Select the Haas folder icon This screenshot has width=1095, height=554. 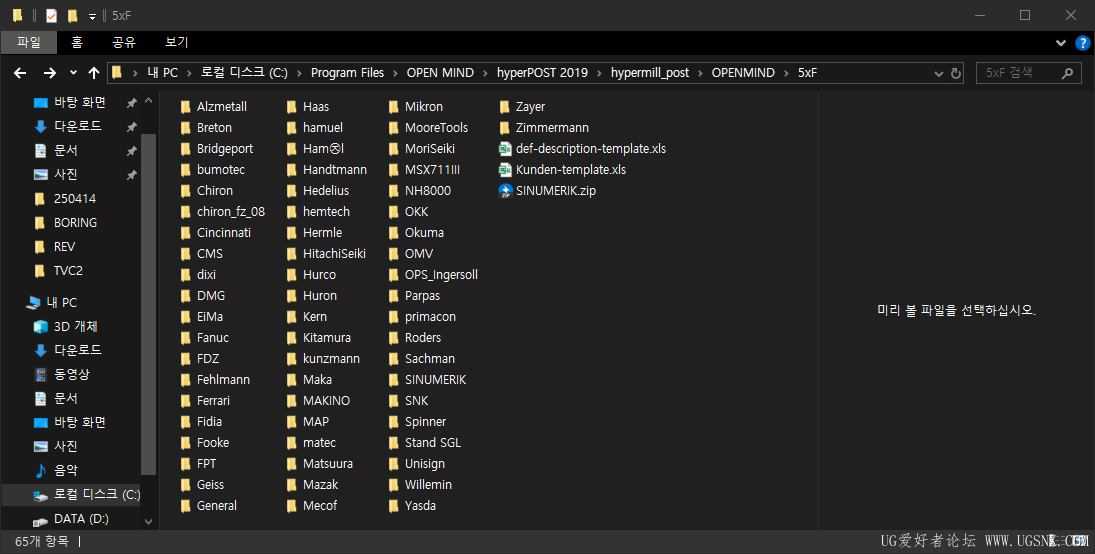291,107
